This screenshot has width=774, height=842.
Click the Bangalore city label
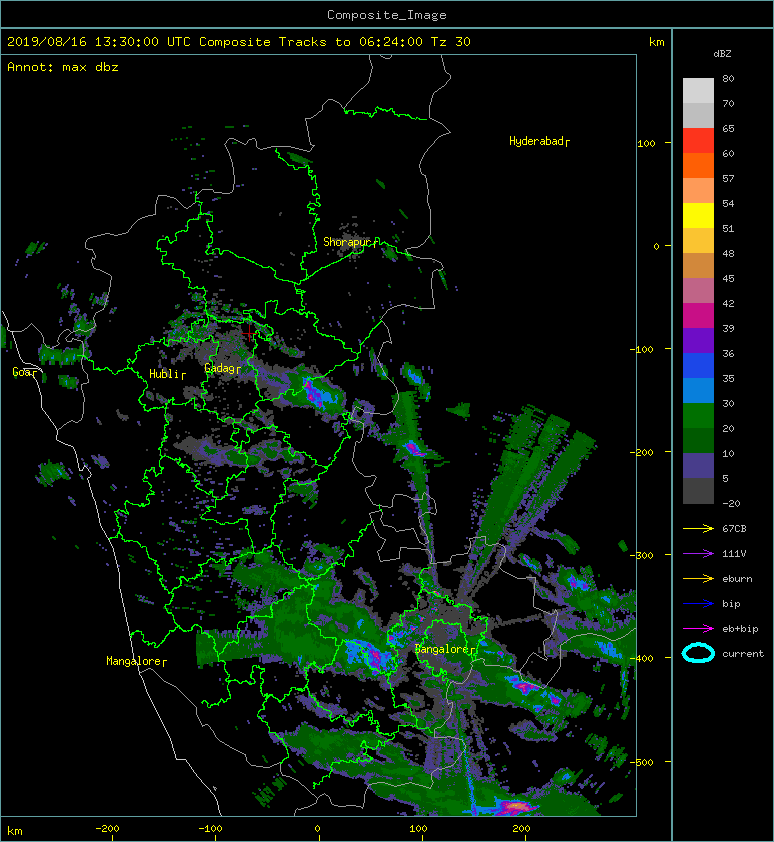(x=445, y=649)
